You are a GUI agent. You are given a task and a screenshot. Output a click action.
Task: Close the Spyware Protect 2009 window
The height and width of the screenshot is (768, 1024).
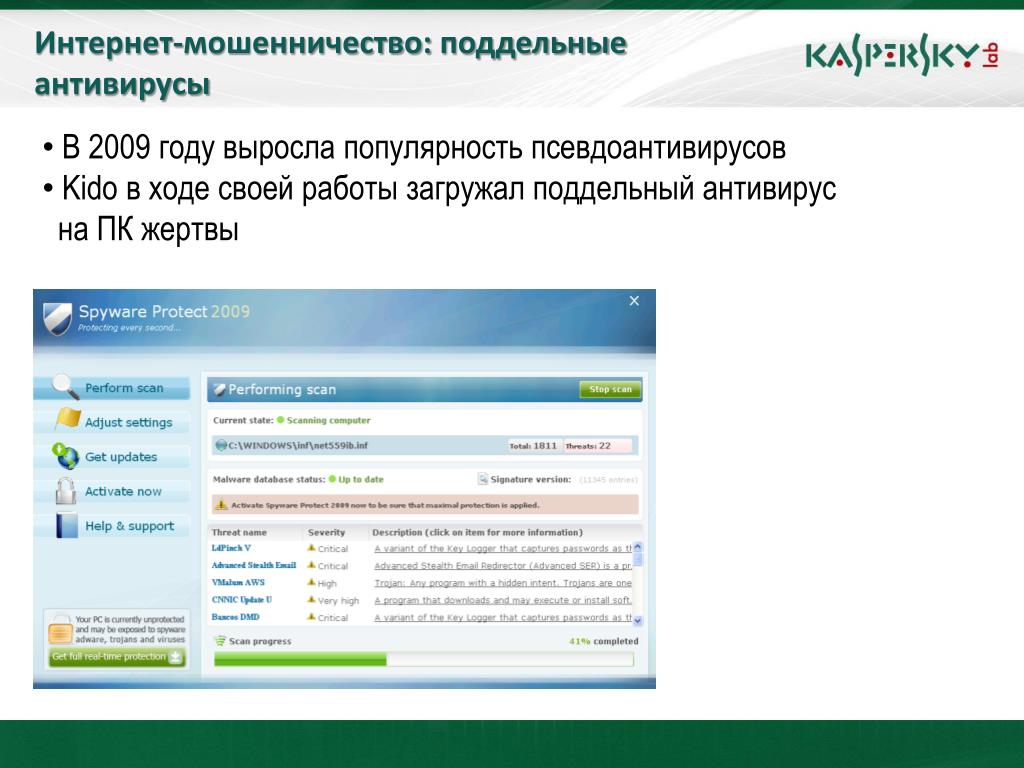[x=634, y=300]
